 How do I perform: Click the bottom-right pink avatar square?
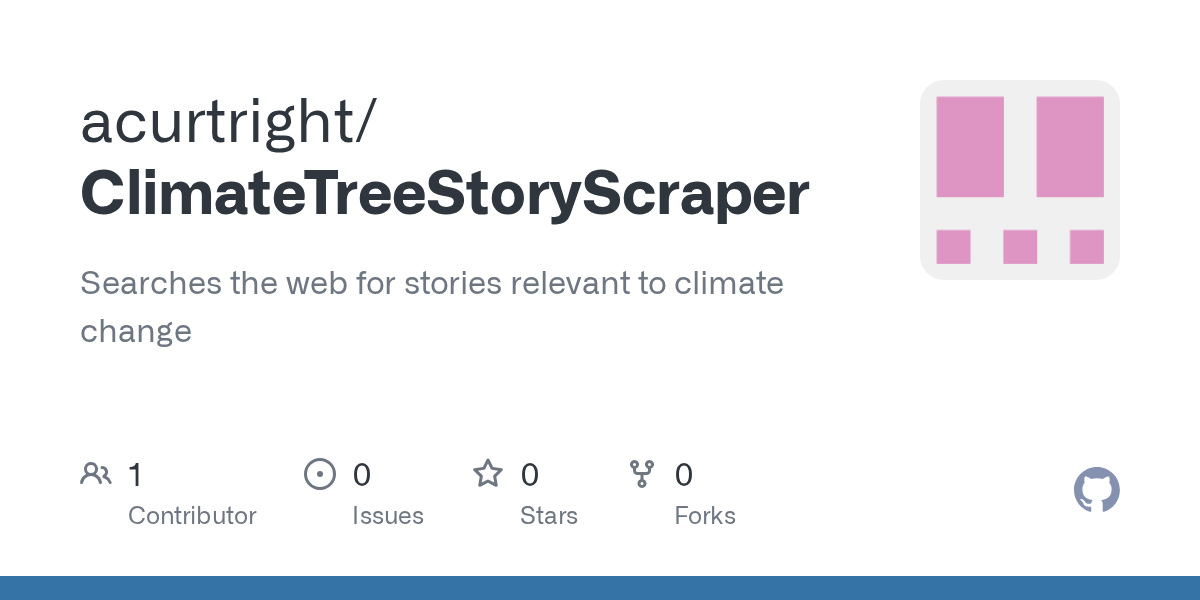tap(1086, 247)
